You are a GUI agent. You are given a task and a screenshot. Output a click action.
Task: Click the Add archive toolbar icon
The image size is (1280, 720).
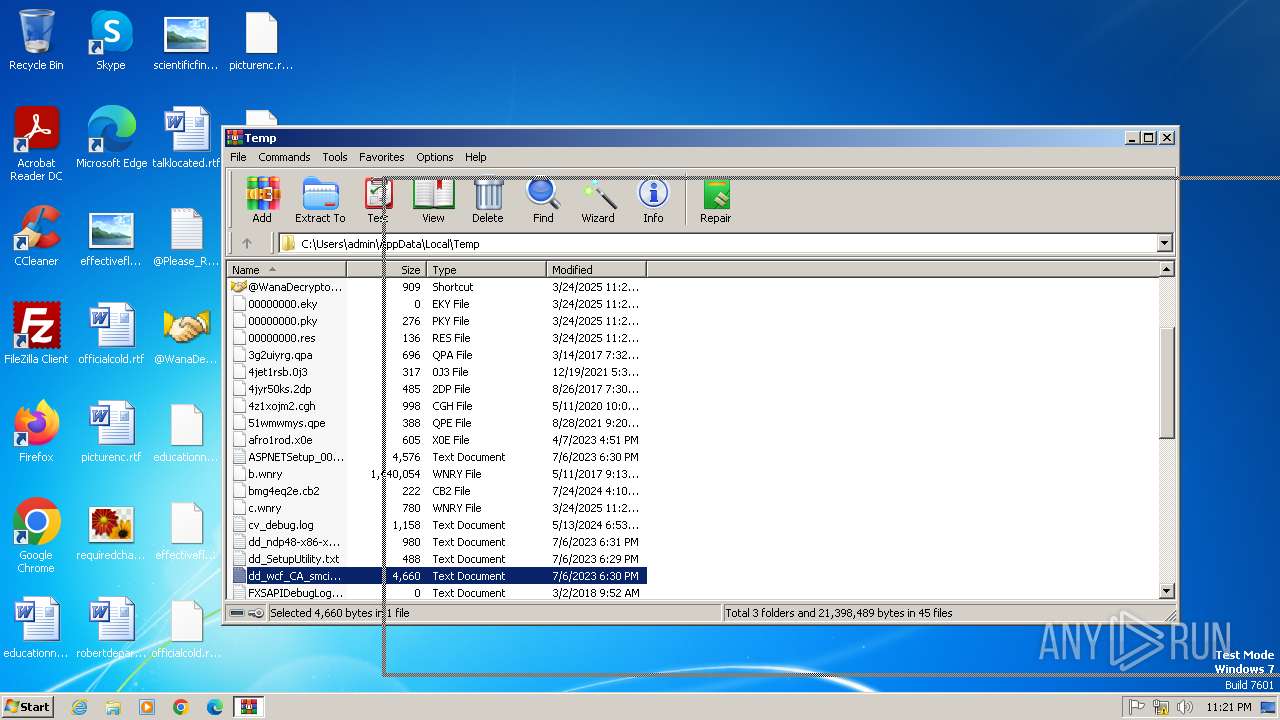(262, 200)
